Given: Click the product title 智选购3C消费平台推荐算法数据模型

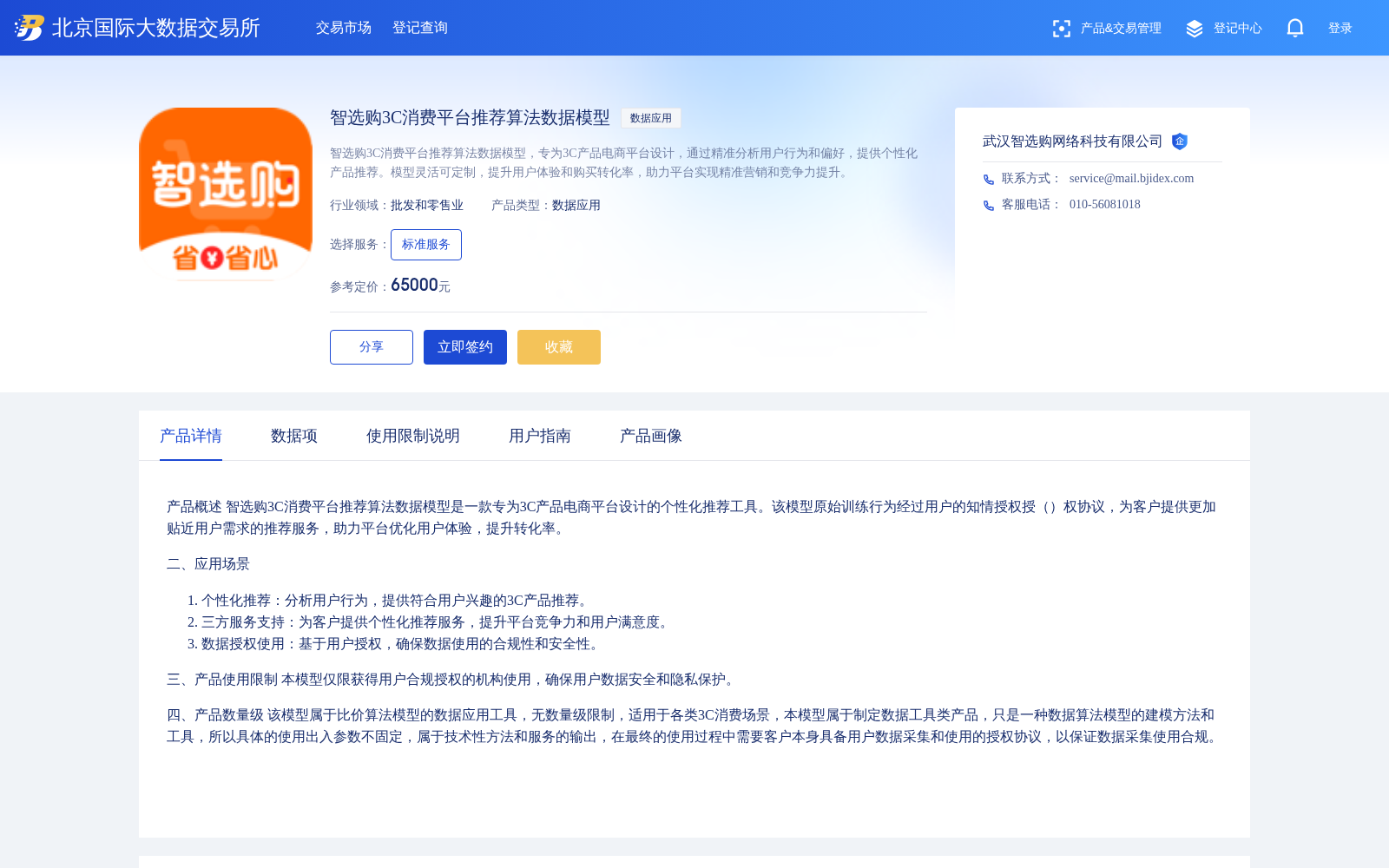Looking at the screenshot, I should pos(470,118).
